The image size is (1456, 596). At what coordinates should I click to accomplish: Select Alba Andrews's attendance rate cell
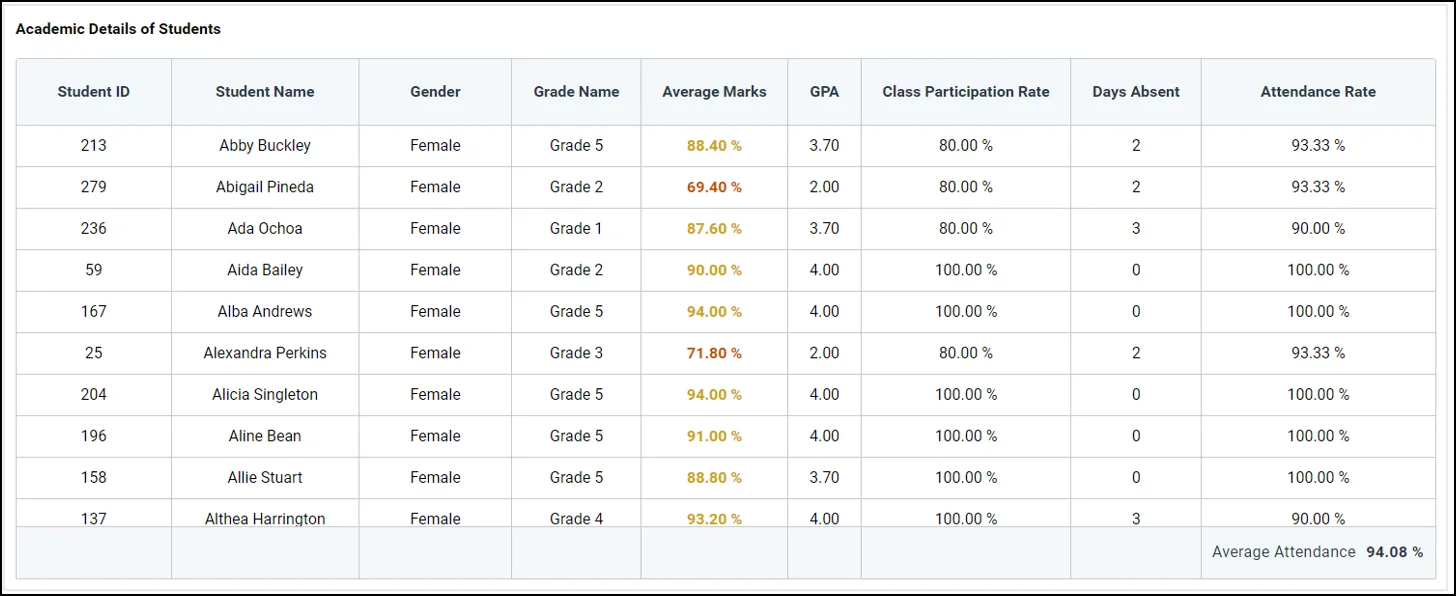click(x=1317, y=311)
